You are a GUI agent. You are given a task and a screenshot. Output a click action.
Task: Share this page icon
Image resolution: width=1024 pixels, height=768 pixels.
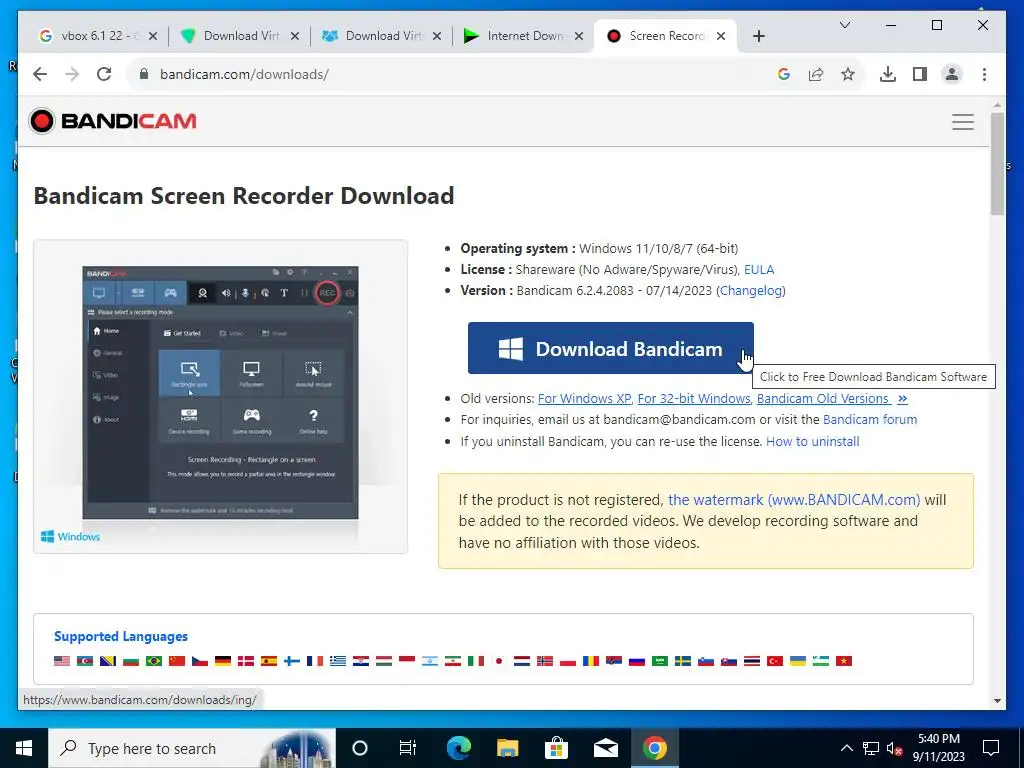[816, 74]
